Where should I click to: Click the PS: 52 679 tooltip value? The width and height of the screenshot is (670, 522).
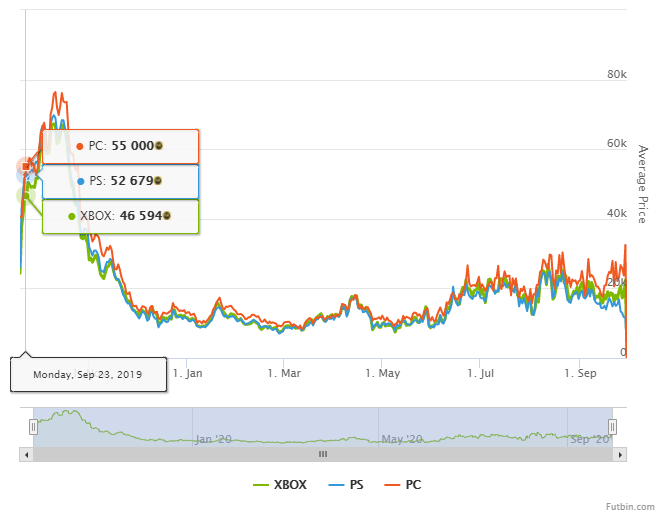(120, 181)
